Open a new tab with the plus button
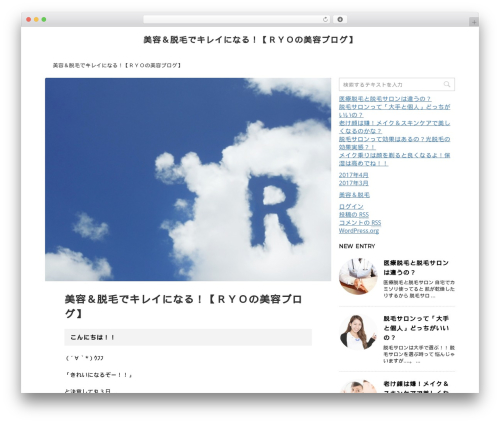 click(474, 22)
